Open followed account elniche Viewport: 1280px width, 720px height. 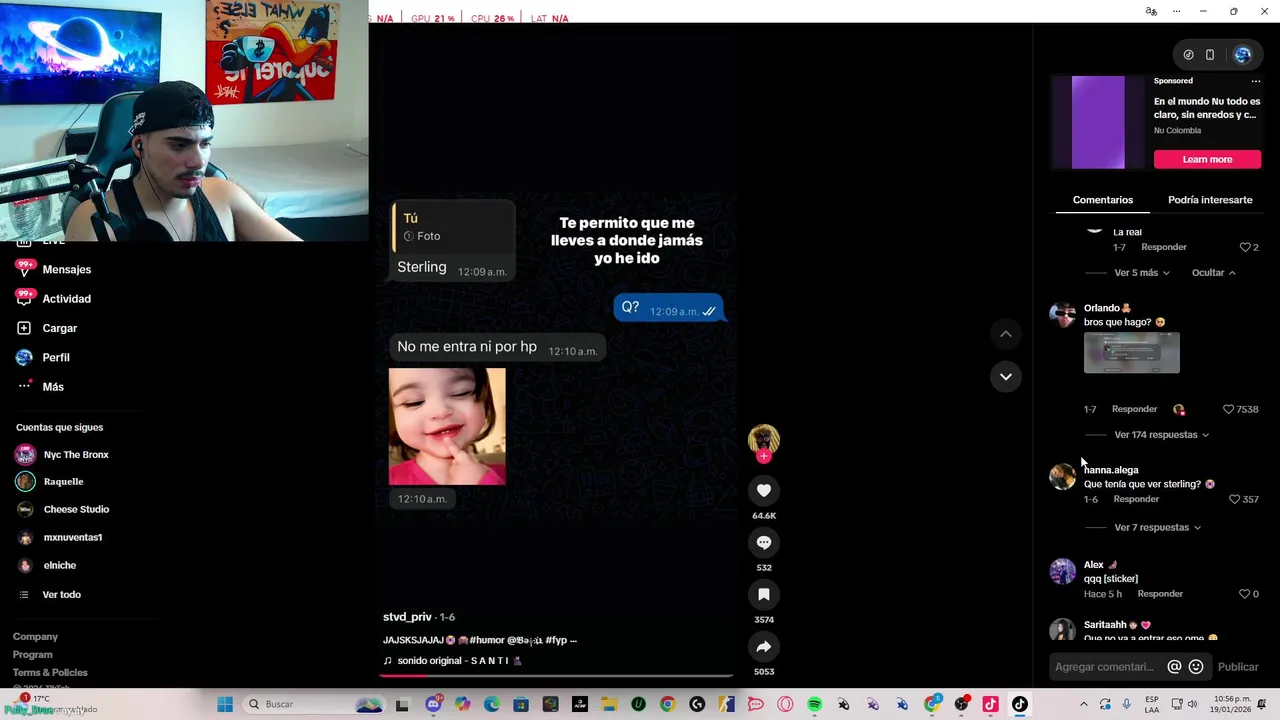point(46,565)
